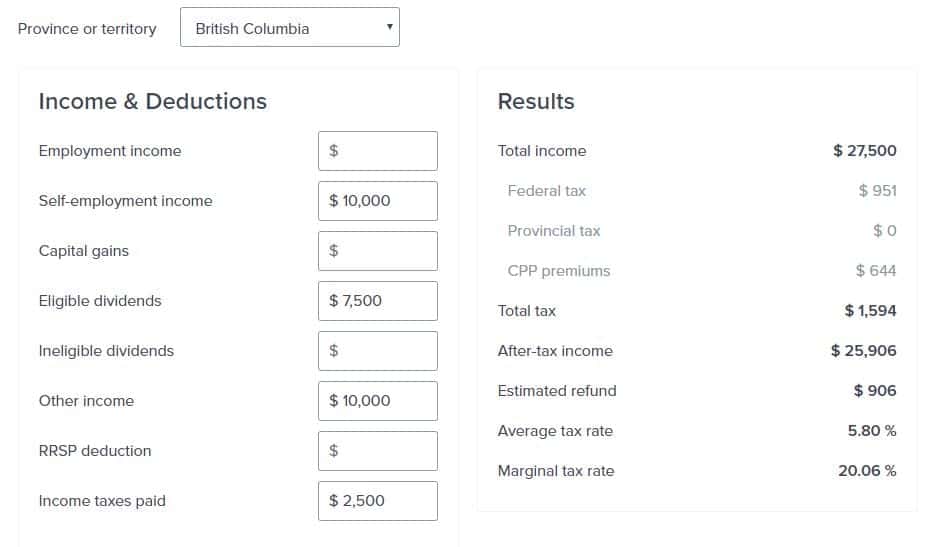
Task: Click the Marginal tax rate 20.06 %
Action: [x=867, y=471]
